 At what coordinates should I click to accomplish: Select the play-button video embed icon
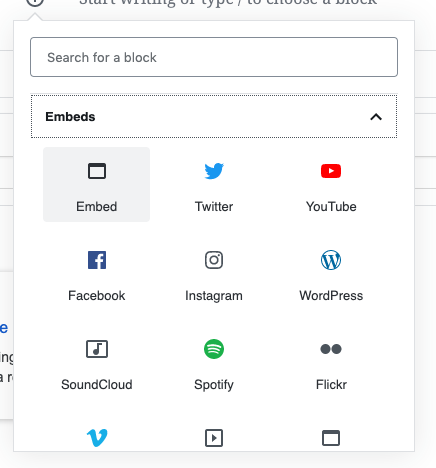point(214,438)
